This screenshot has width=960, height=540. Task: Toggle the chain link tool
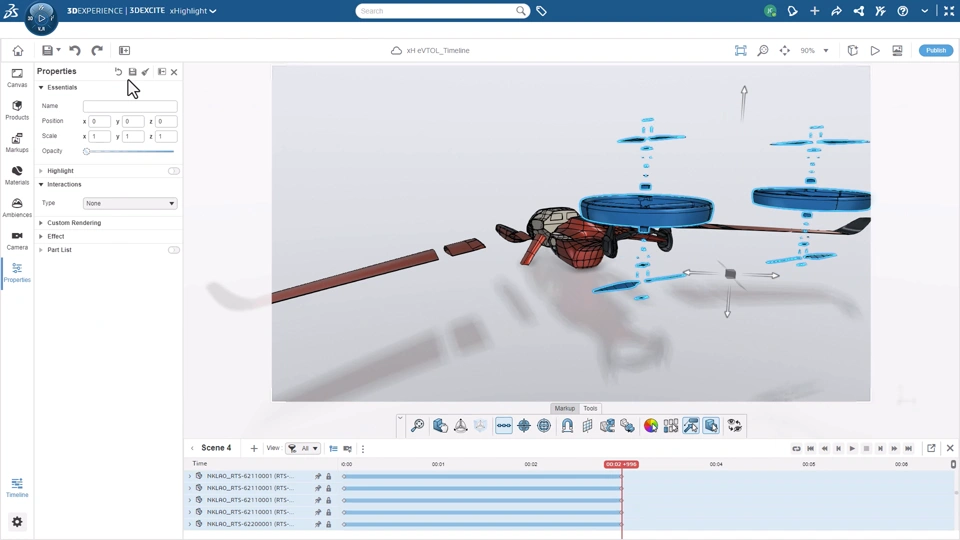(504, 426)
